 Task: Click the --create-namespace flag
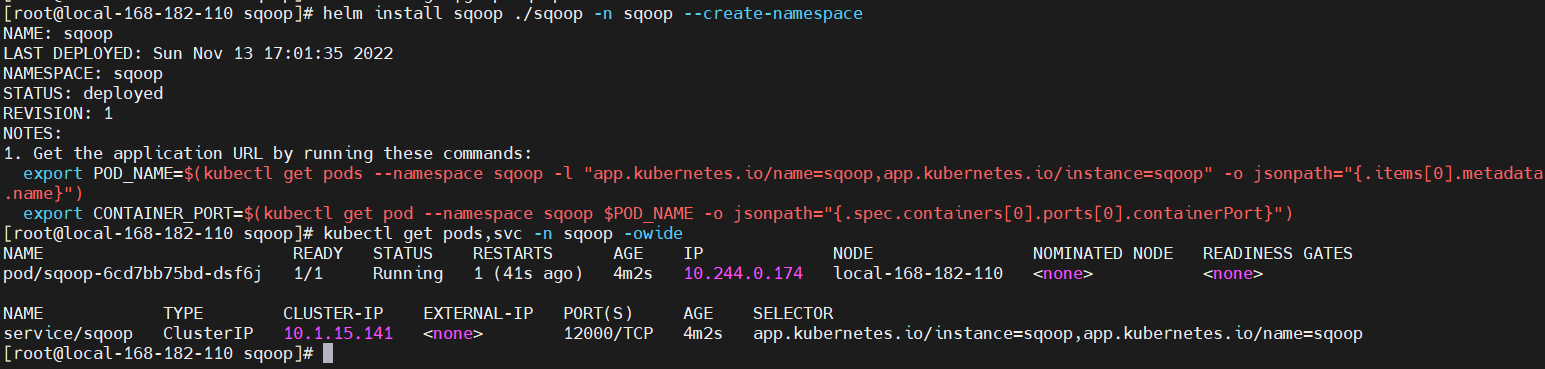coord(773,14)
